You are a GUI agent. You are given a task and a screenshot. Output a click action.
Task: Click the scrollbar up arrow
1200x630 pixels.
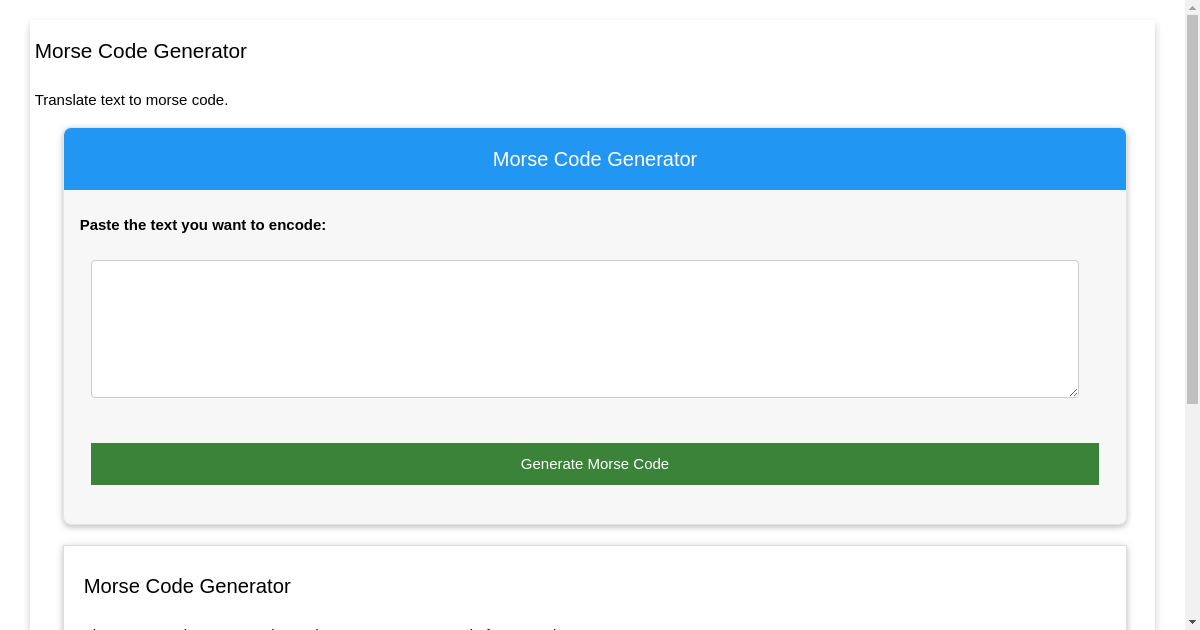(1191, 8)
